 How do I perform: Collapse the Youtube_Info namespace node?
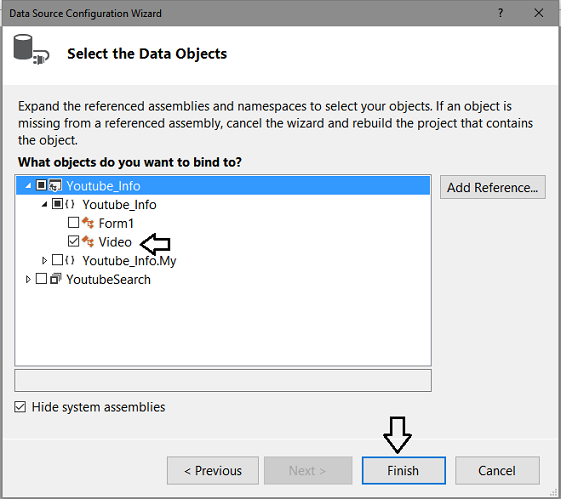point(44,204)
